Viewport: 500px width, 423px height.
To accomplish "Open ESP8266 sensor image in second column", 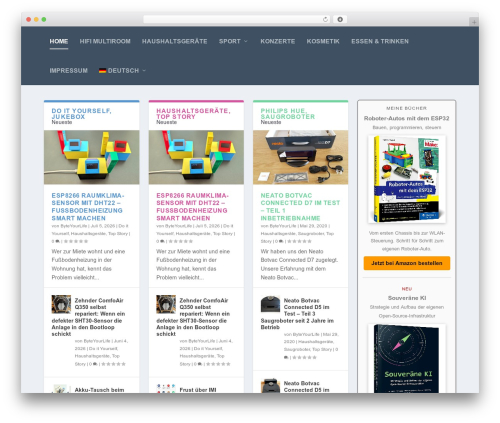I will pos(196,157).
